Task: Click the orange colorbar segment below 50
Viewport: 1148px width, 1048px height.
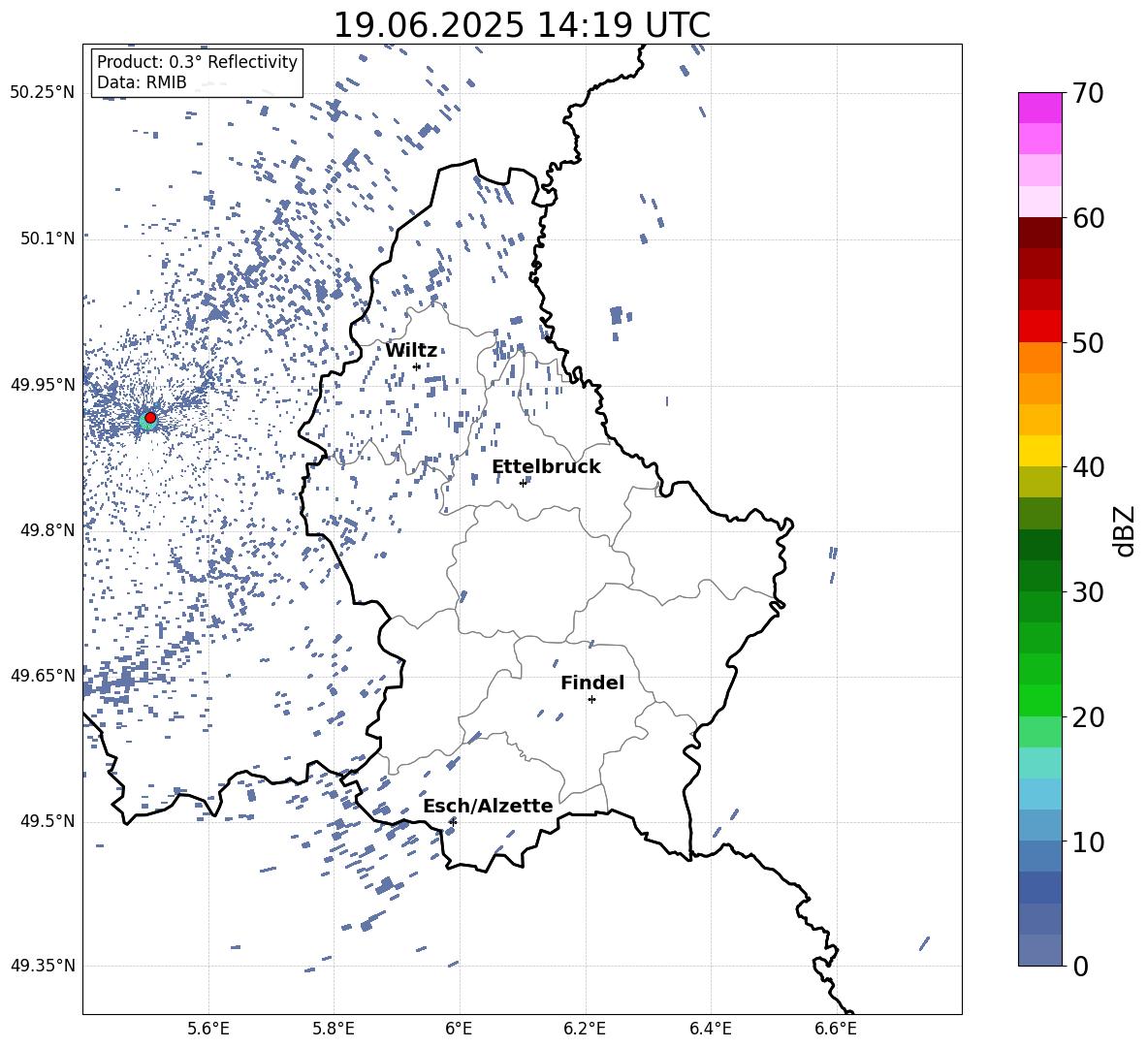Action: pyautogui.click(x=1040, y=358)
